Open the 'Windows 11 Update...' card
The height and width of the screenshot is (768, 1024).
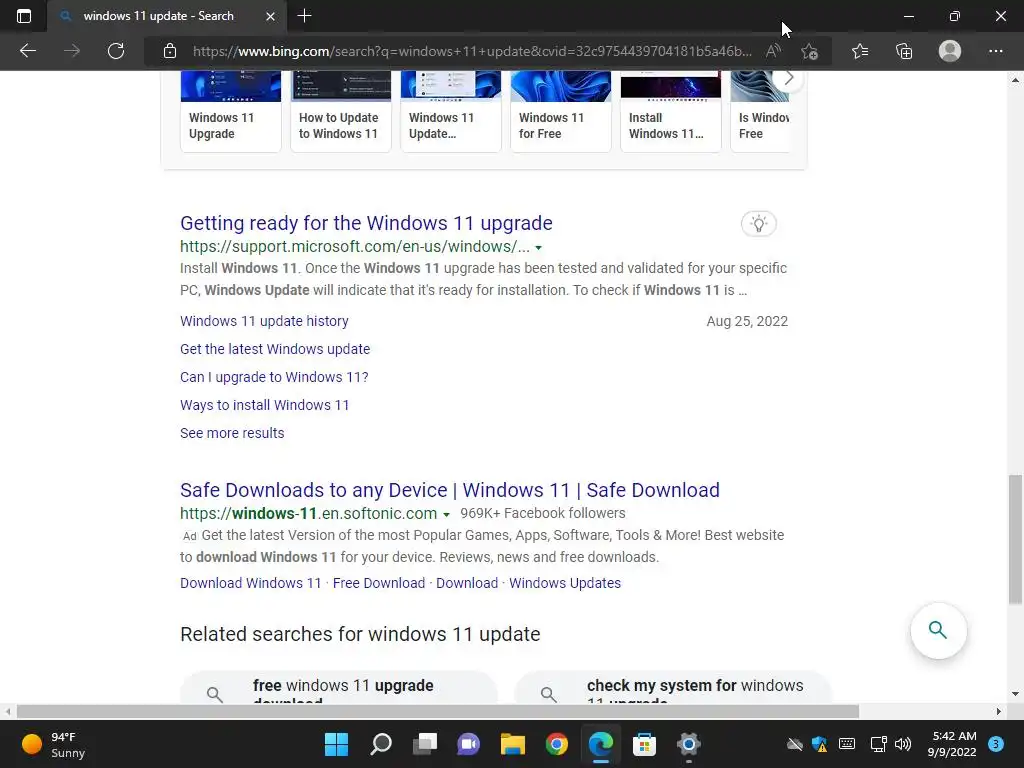click(451, 111)
